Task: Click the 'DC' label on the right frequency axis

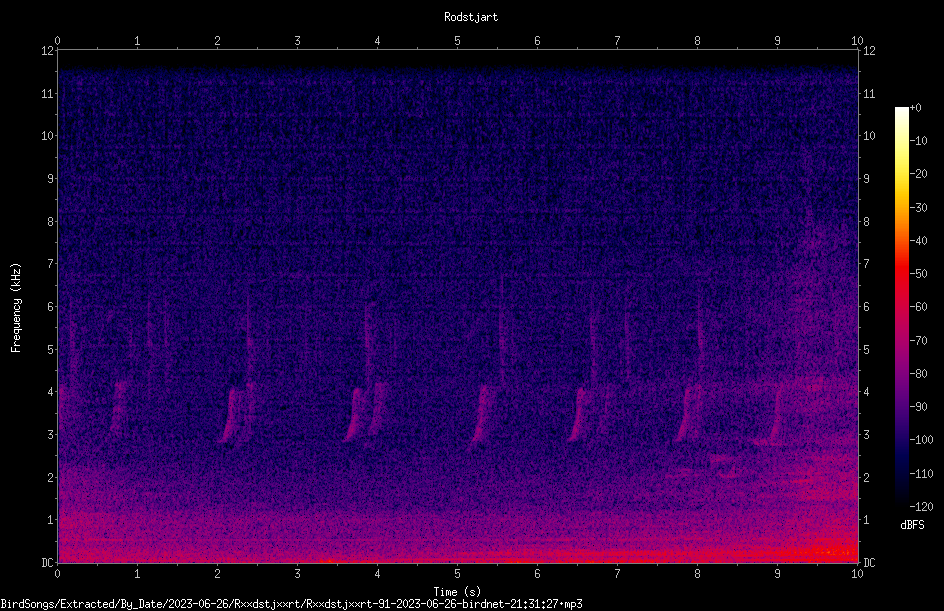Action: coord(869,563)
